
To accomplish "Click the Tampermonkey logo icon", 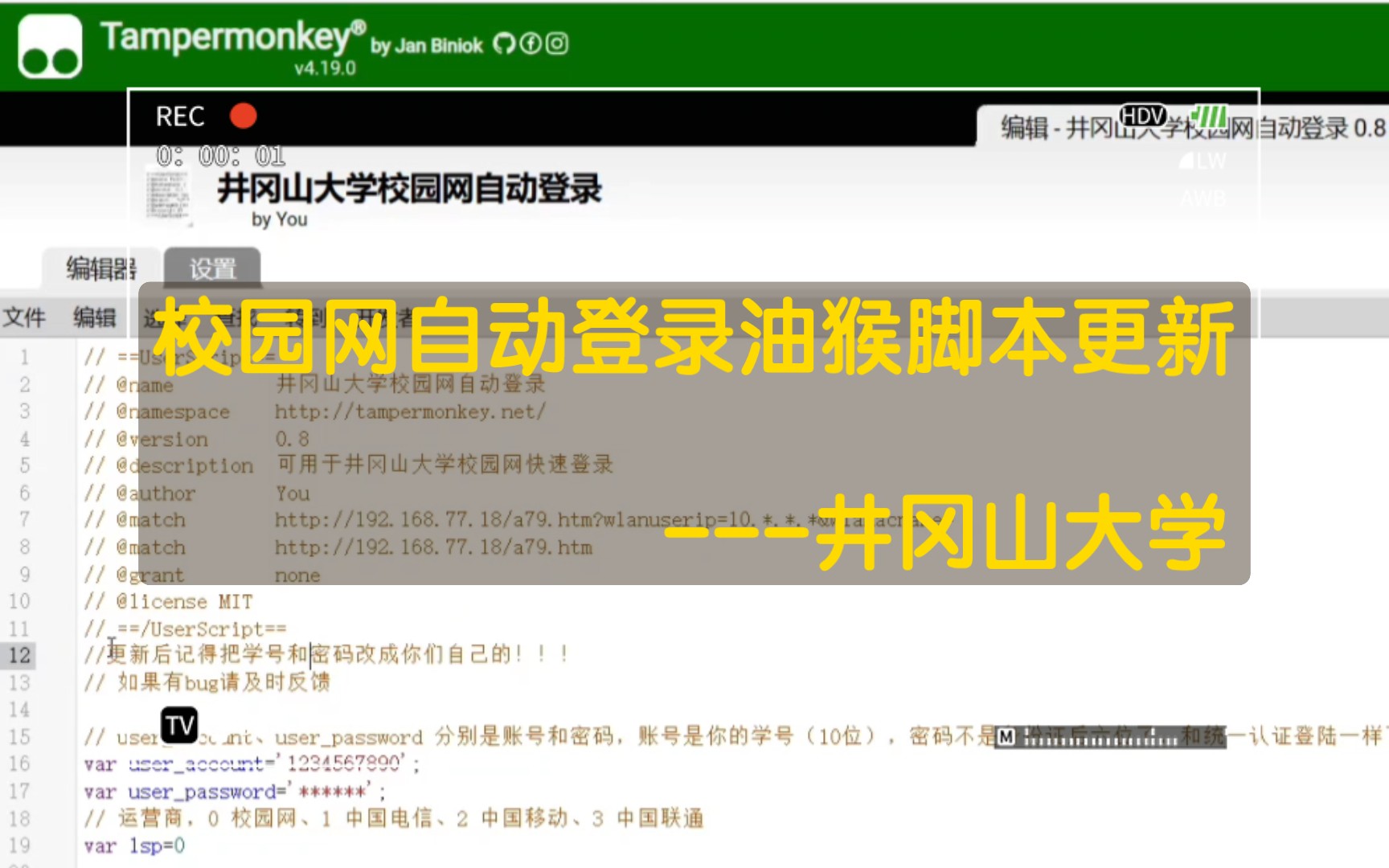I will coord(50,47).
